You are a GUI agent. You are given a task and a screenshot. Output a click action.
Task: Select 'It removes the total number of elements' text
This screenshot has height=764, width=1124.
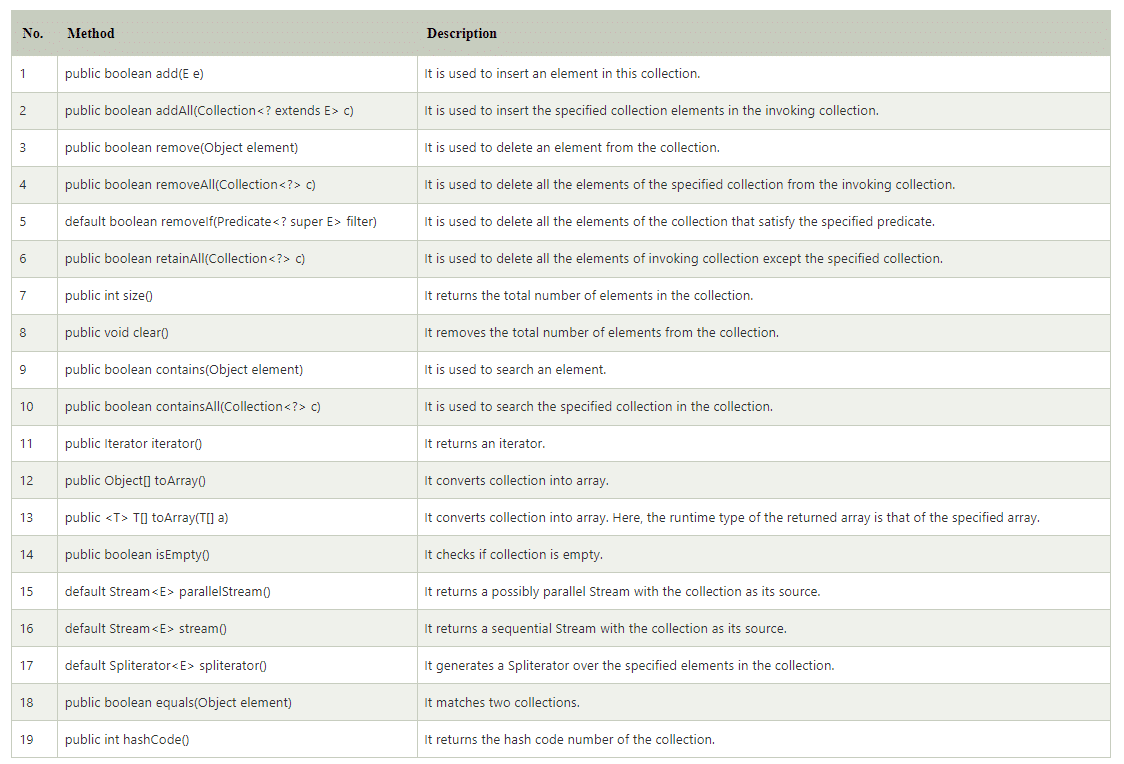pos(601,333)
